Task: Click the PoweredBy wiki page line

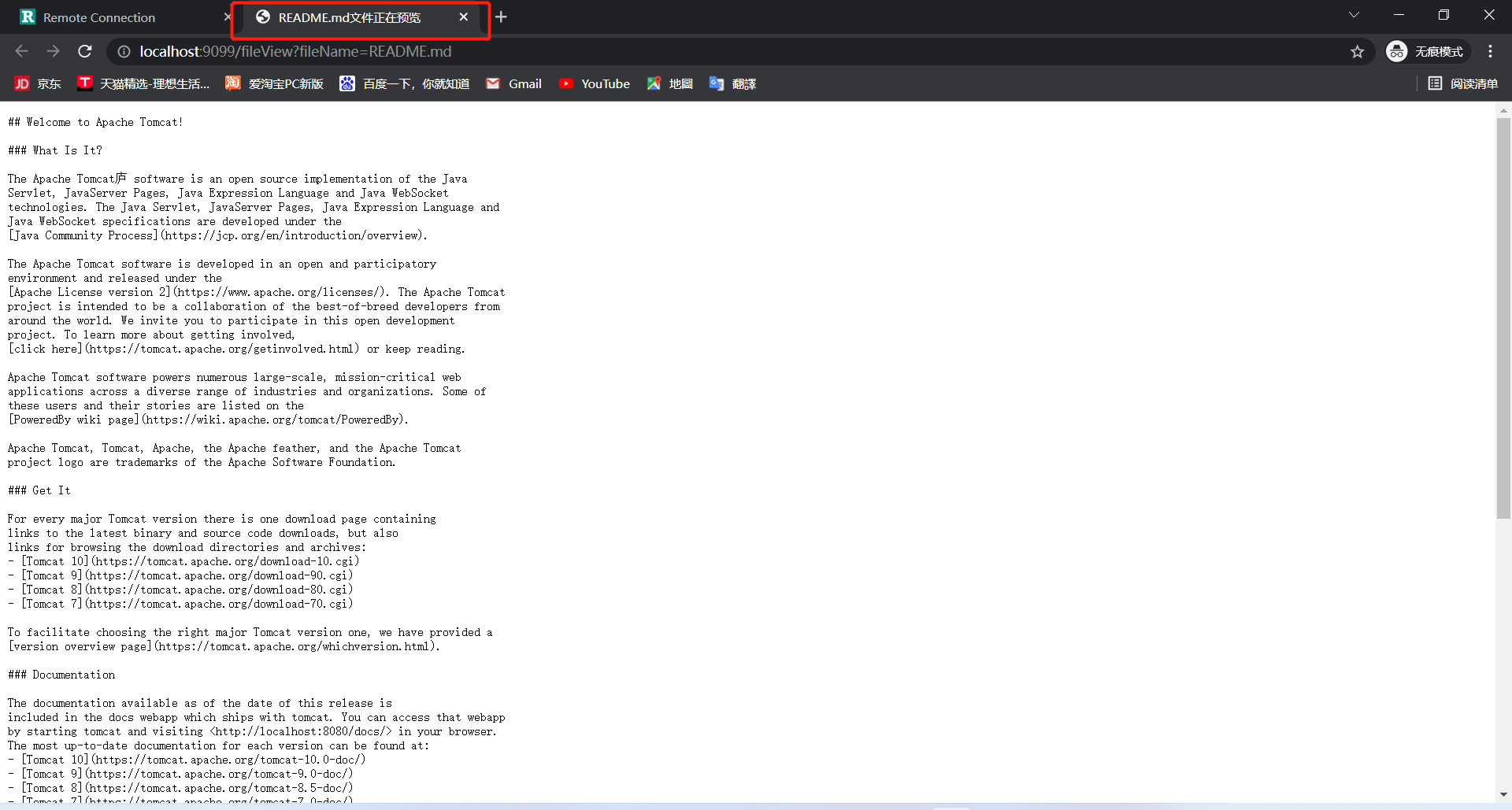Action: coord(208,420)
